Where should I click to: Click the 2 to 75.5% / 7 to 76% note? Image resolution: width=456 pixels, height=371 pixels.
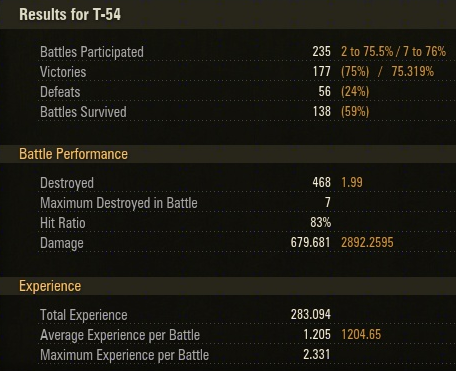(393, 52)
